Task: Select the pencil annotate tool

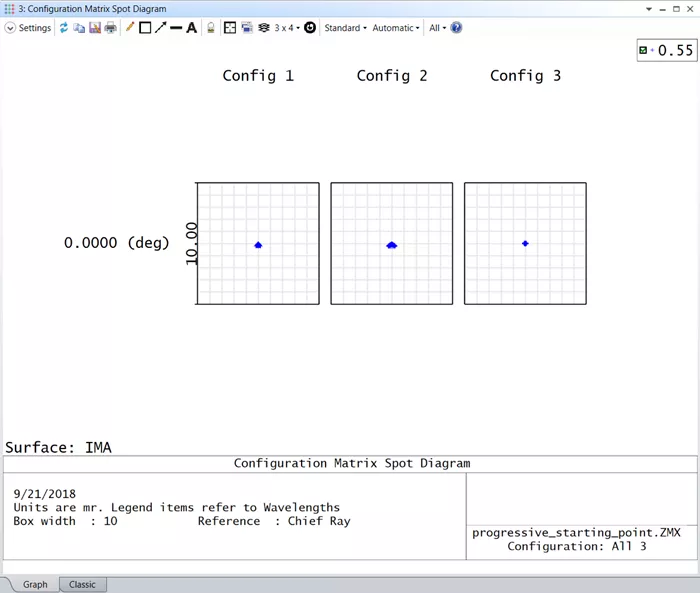Action: 130,28
